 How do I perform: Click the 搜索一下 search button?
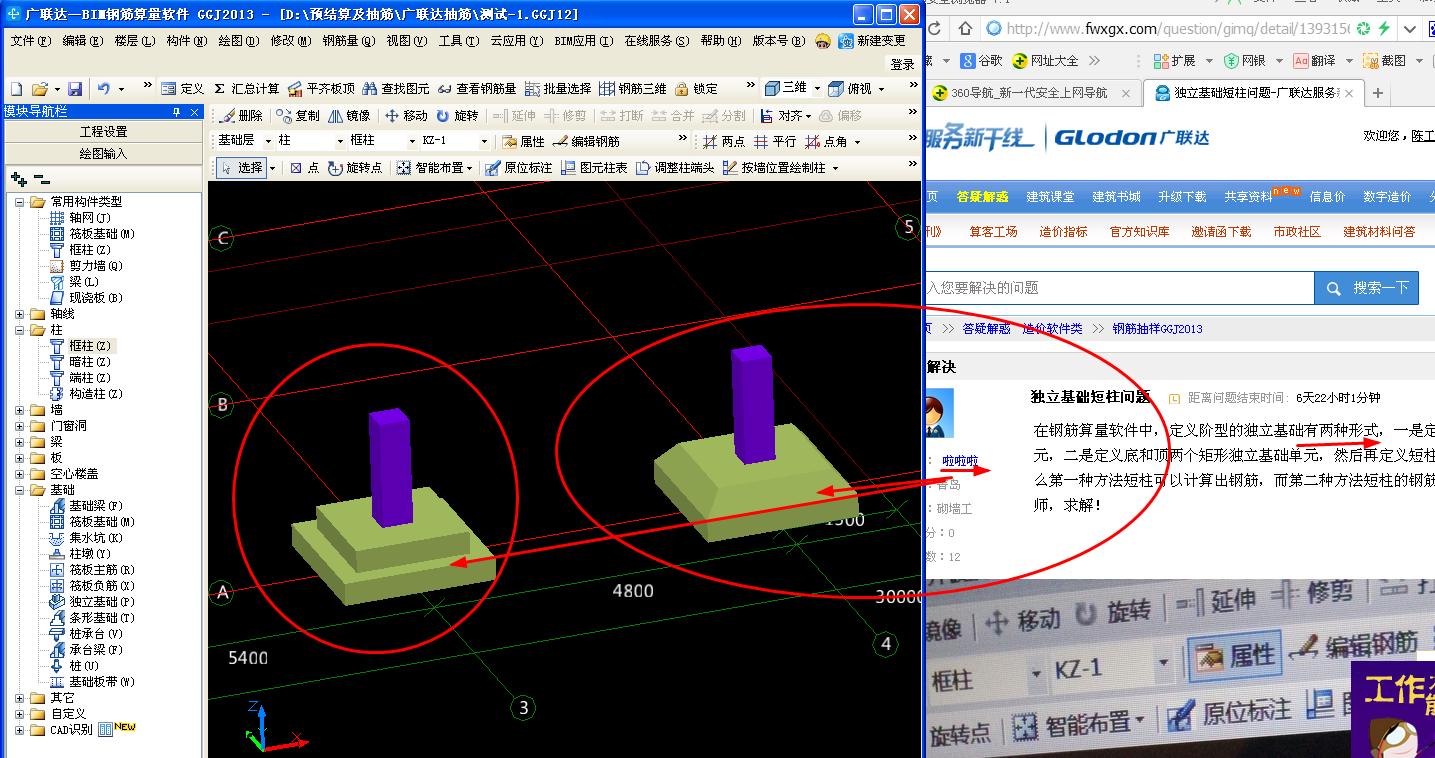(1366, 288)
